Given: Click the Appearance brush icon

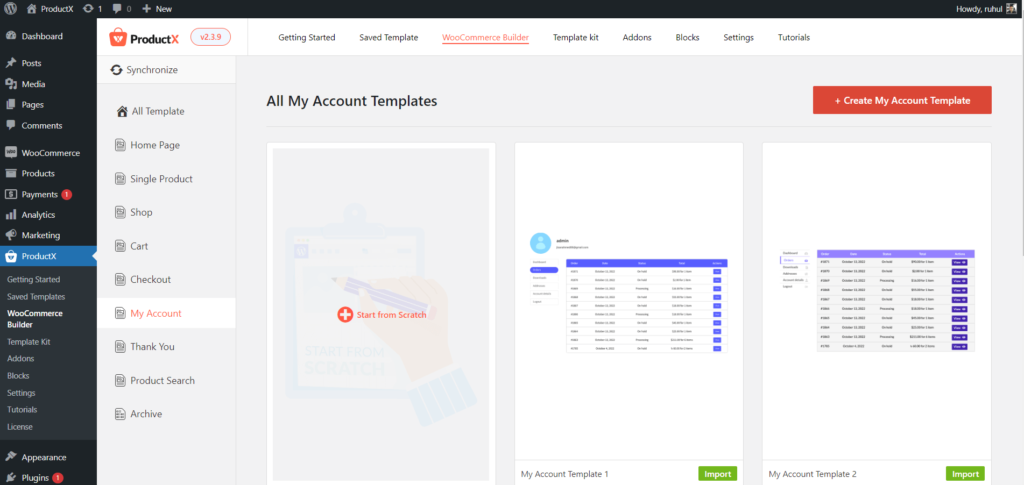Looking at the screenshot, I should (11, 458).
